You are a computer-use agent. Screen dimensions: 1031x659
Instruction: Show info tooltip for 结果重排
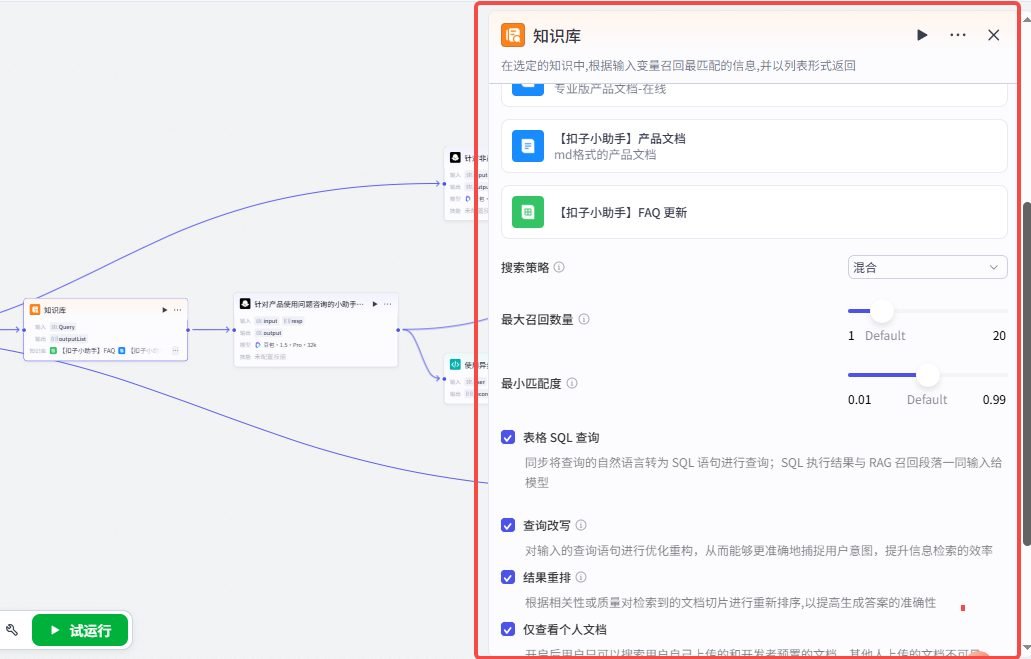tap(581, 577)
